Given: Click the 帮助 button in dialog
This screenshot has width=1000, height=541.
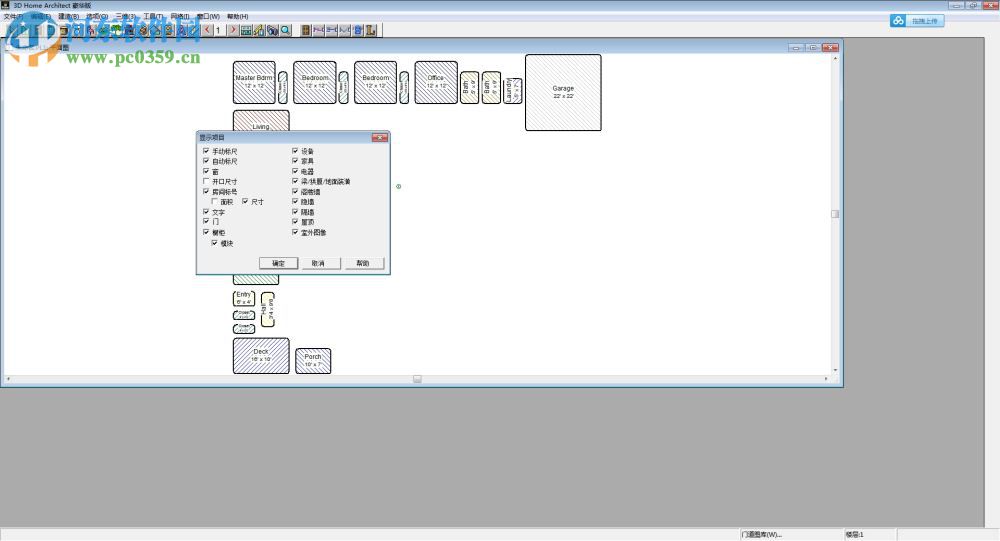Looking at the screenshot, I should click(x=363, y=263).
